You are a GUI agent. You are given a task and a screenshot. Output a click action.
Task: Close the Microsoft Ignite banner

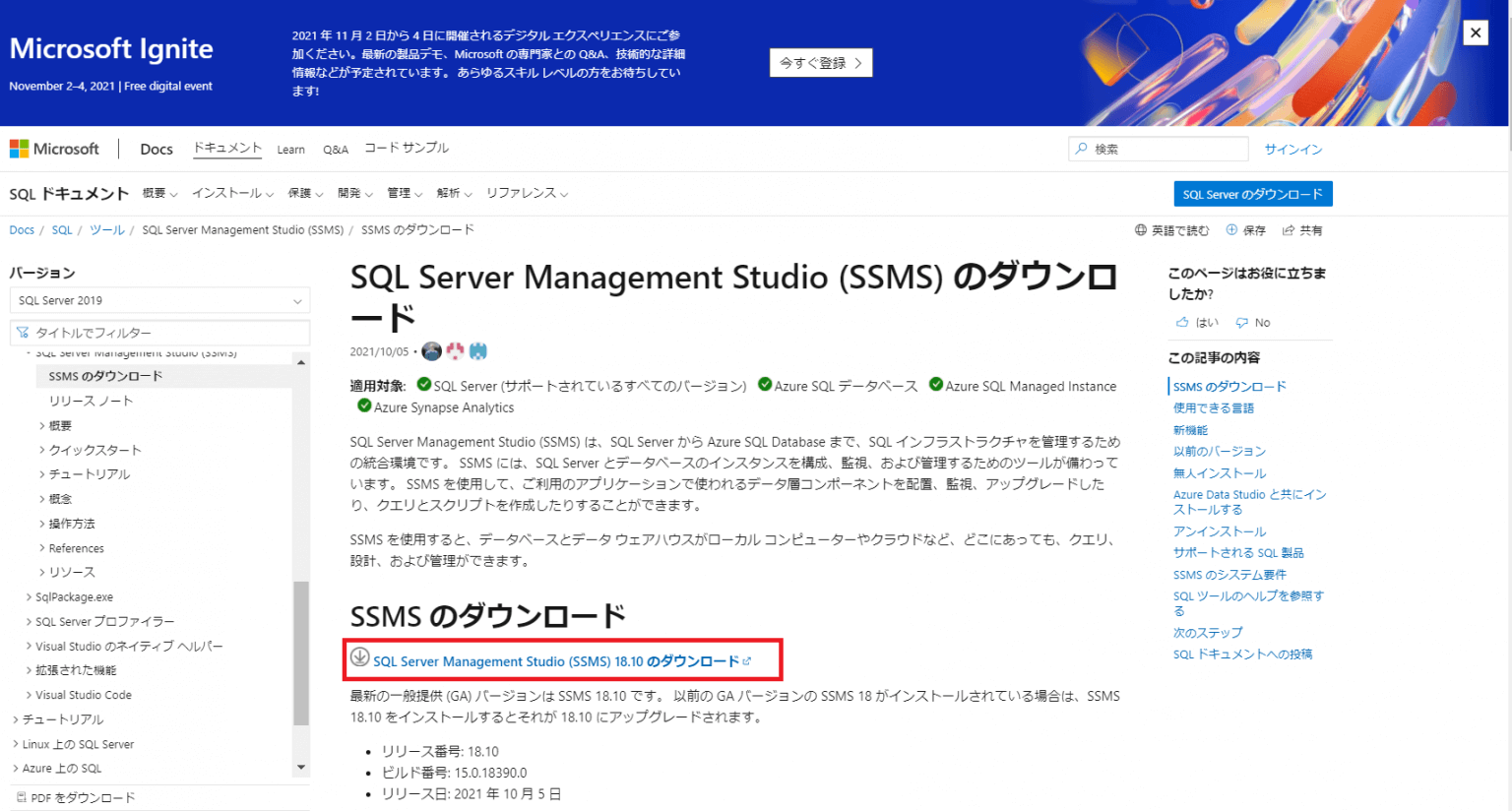click(1475, 32)
